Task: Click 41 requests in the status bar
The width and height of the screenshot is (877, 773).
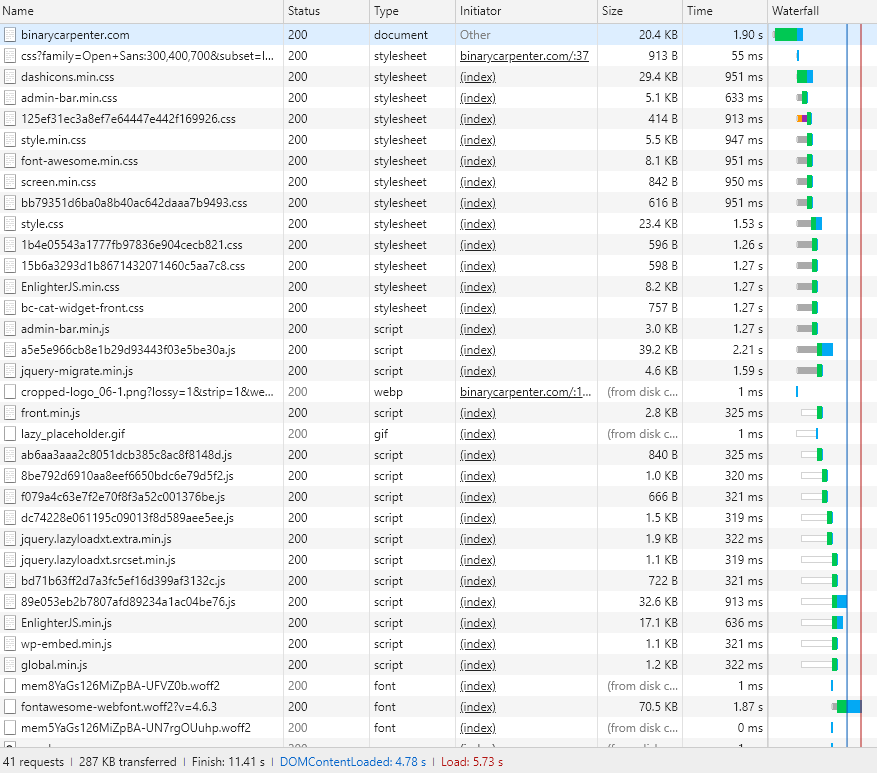Action: pyautogui.click(x=34, y=762)
